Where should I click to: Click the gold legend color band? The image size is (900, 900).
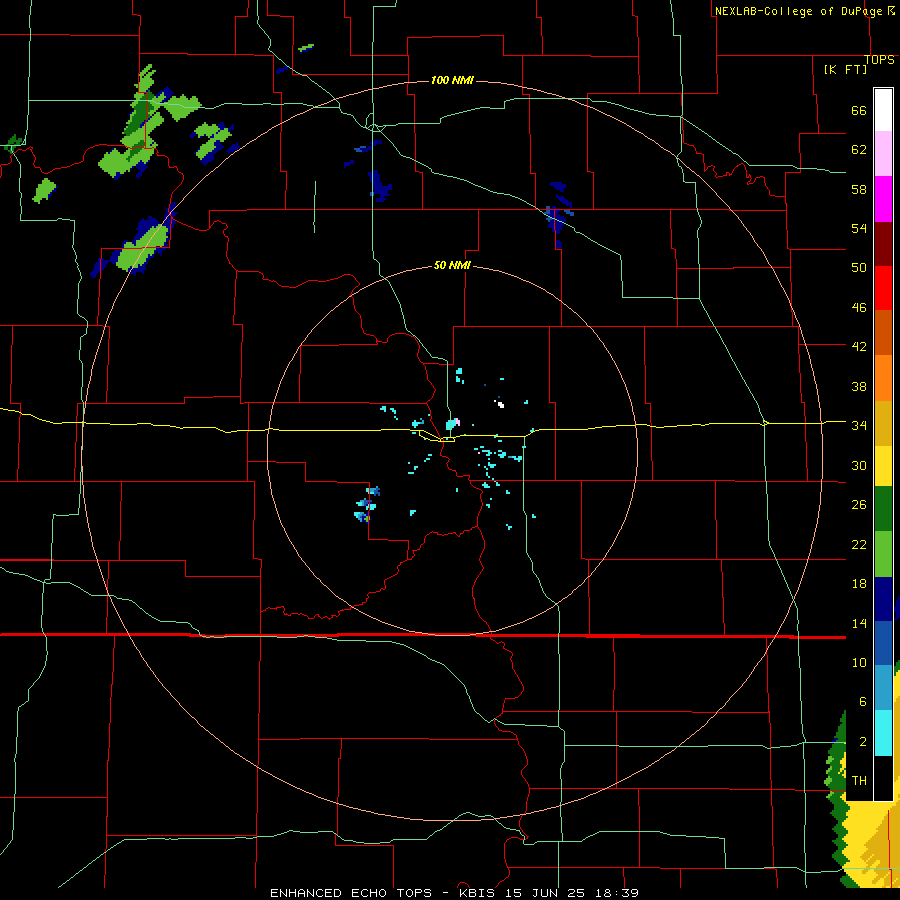[x=883, y=423]
